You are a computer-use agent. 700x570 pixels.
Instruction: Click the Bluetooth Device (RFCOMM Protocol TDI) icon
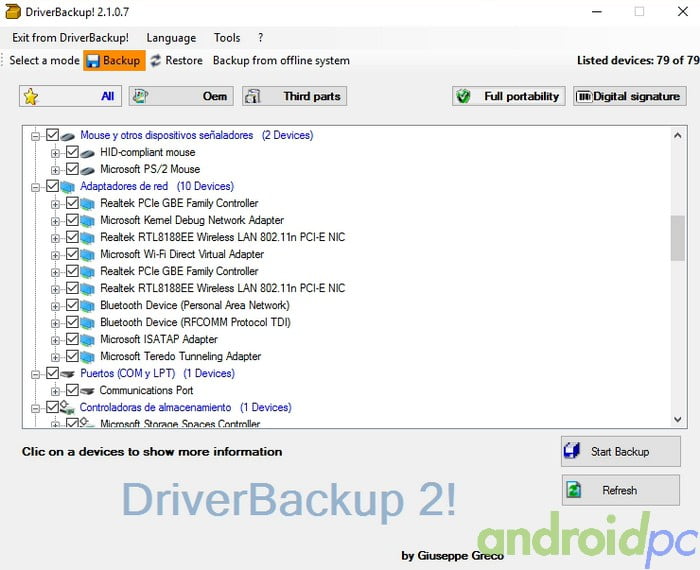point(88,323)
